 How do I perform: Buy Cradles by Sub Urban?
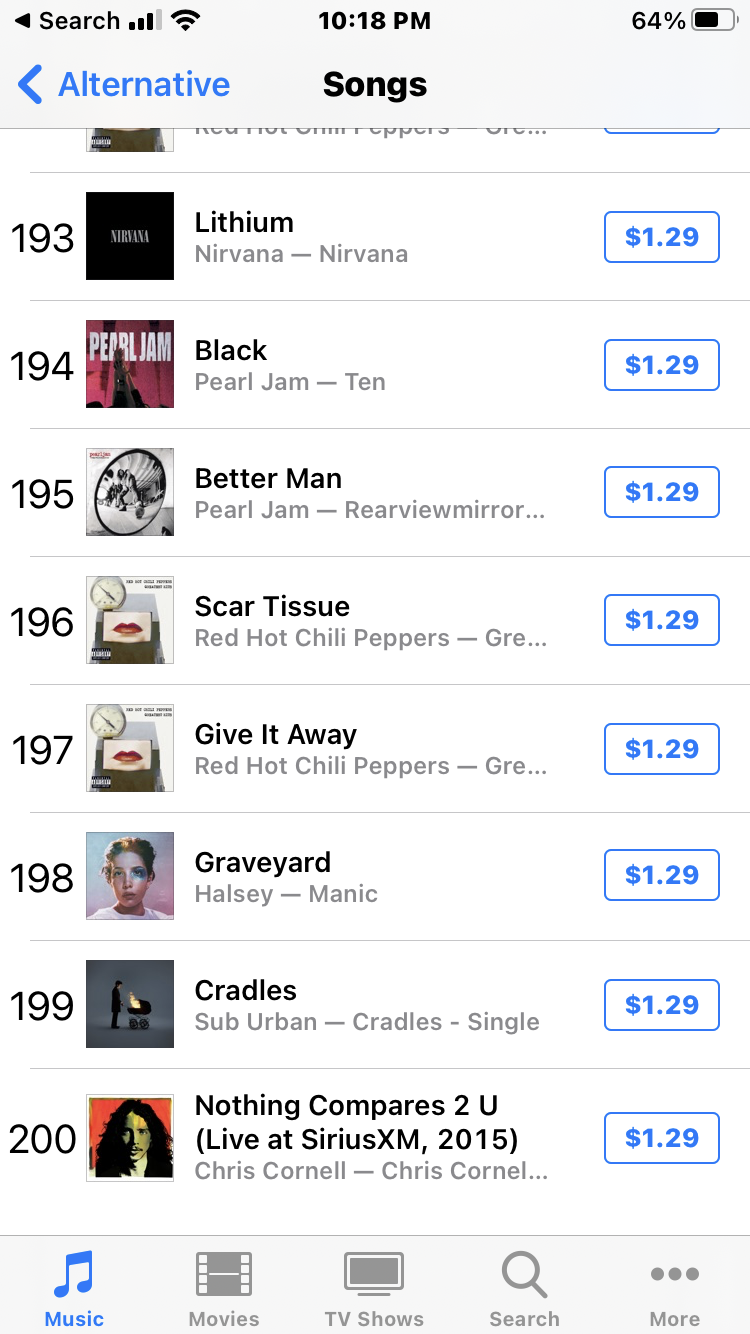click(x=661, y=1004)
